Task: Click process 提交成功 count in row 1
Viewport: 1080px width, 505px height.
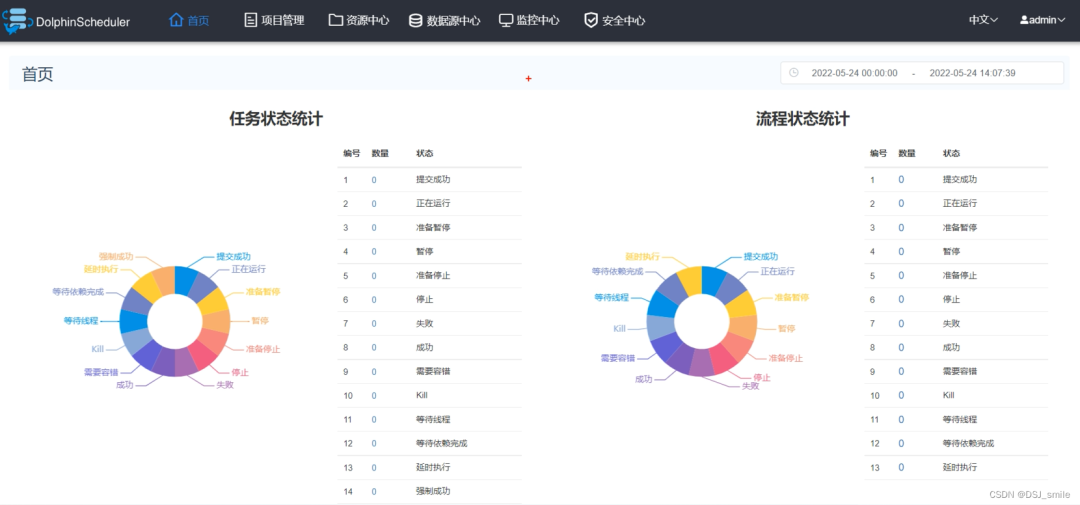Action: [x=901, y=180]
